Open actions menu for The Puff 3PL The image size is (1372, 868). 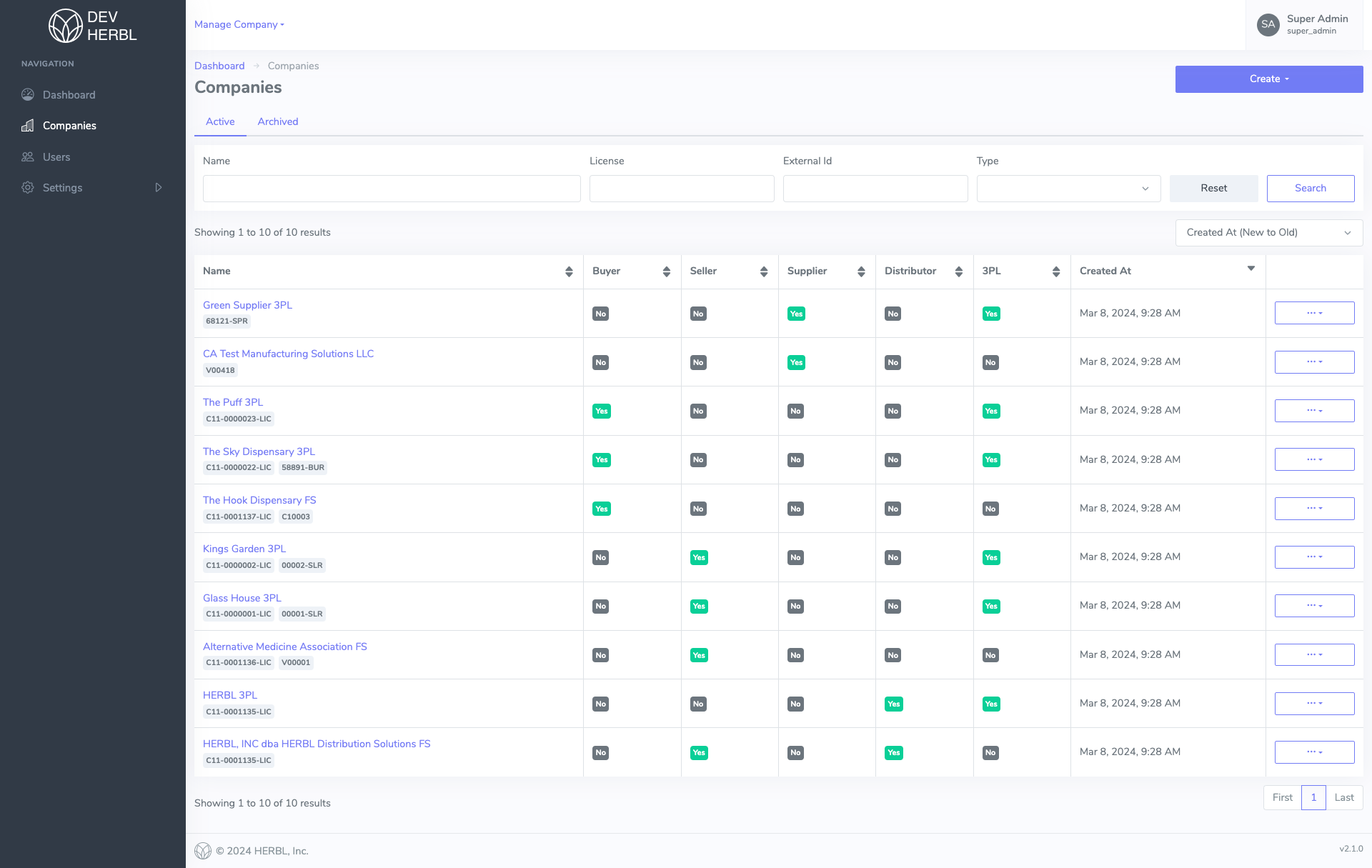click(1314, 411)
